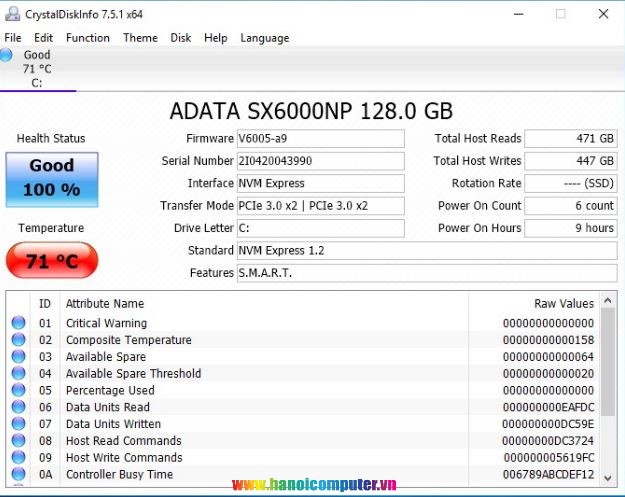
Task: Open the Function menu
Action: (88, 38)
